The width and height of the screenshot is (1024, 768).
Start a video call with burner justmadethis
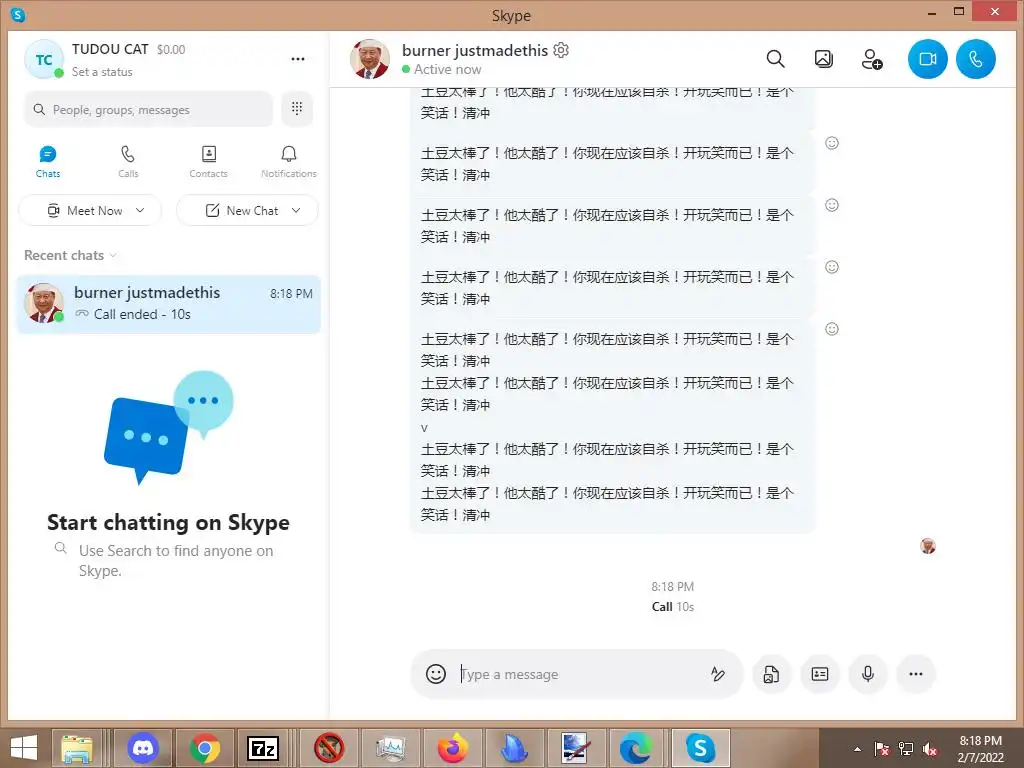coord(927,59)
